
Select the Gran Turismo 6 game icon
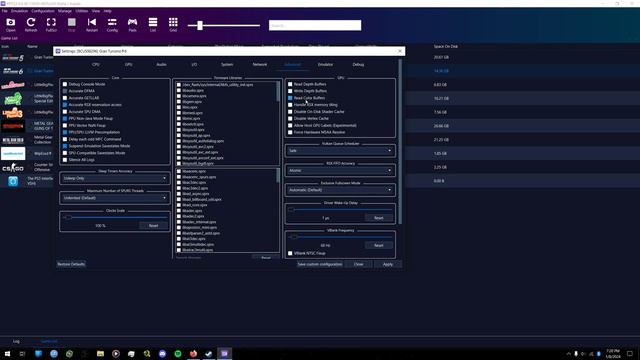13,71
